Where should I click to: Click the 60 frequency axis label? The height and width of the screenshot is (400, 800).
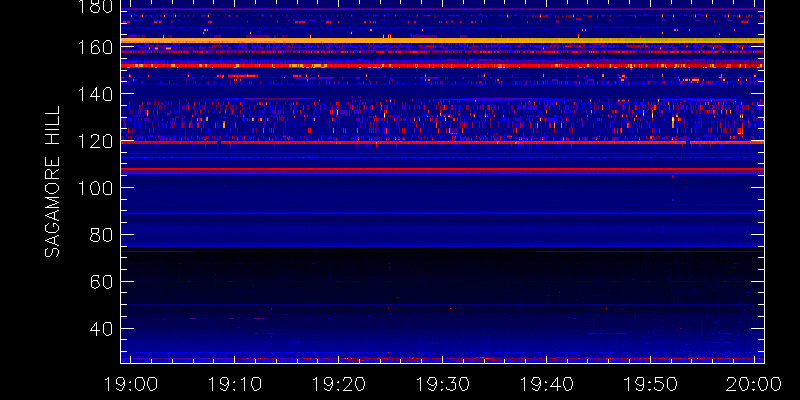click(x=101, y=282)
